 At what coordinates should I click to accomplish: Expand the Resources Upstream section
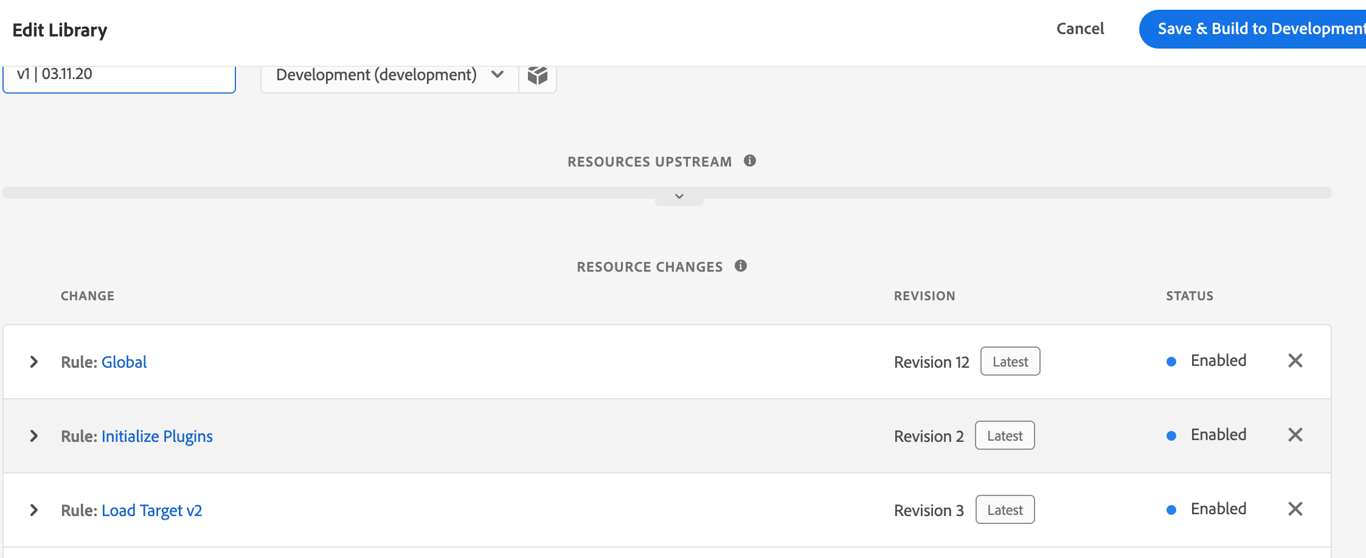coord(679,197)
